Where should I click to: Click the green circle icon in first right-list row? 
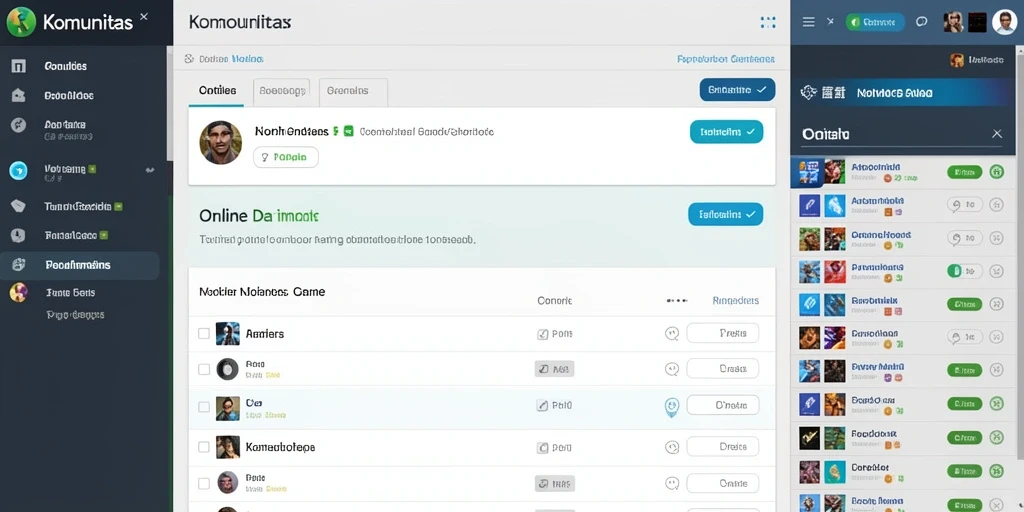point(996,172)
